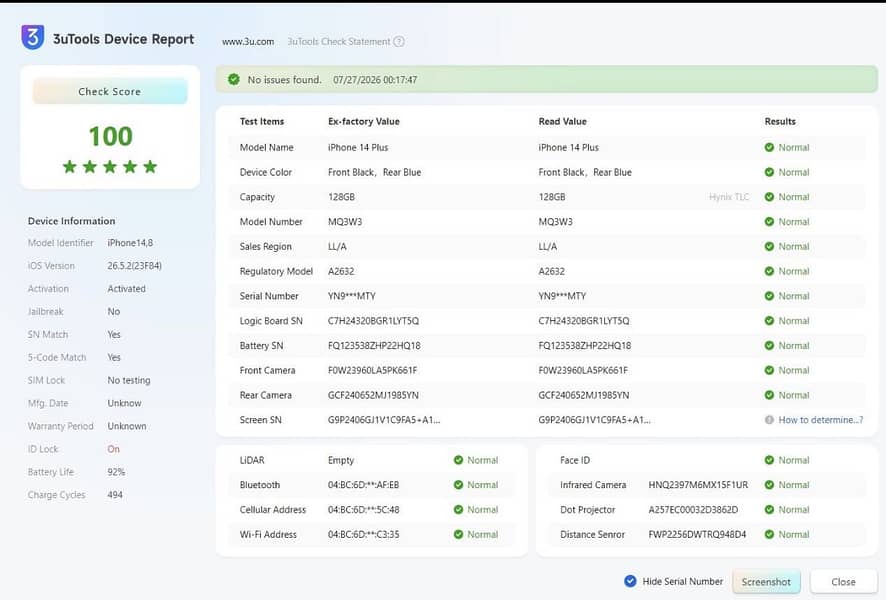This screenshot has width=886, height=600.
Task: Click the Normal status icon for Logic Board SN
Action: (769, 321)
